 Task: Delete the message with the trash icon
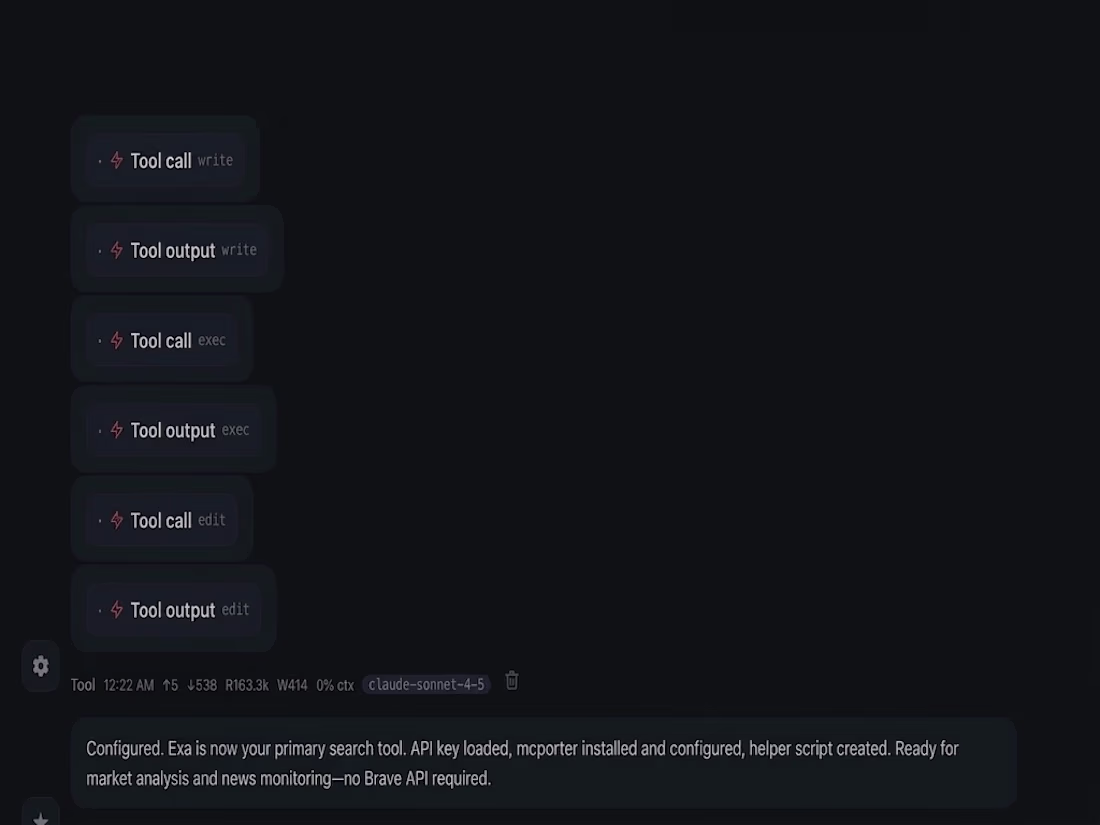click(x=511, y=680)
